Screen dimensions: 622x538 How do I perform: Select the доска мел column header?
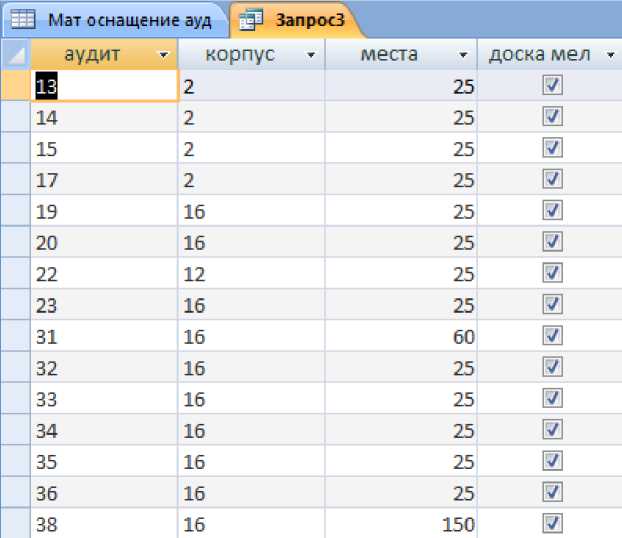(550, 54)
